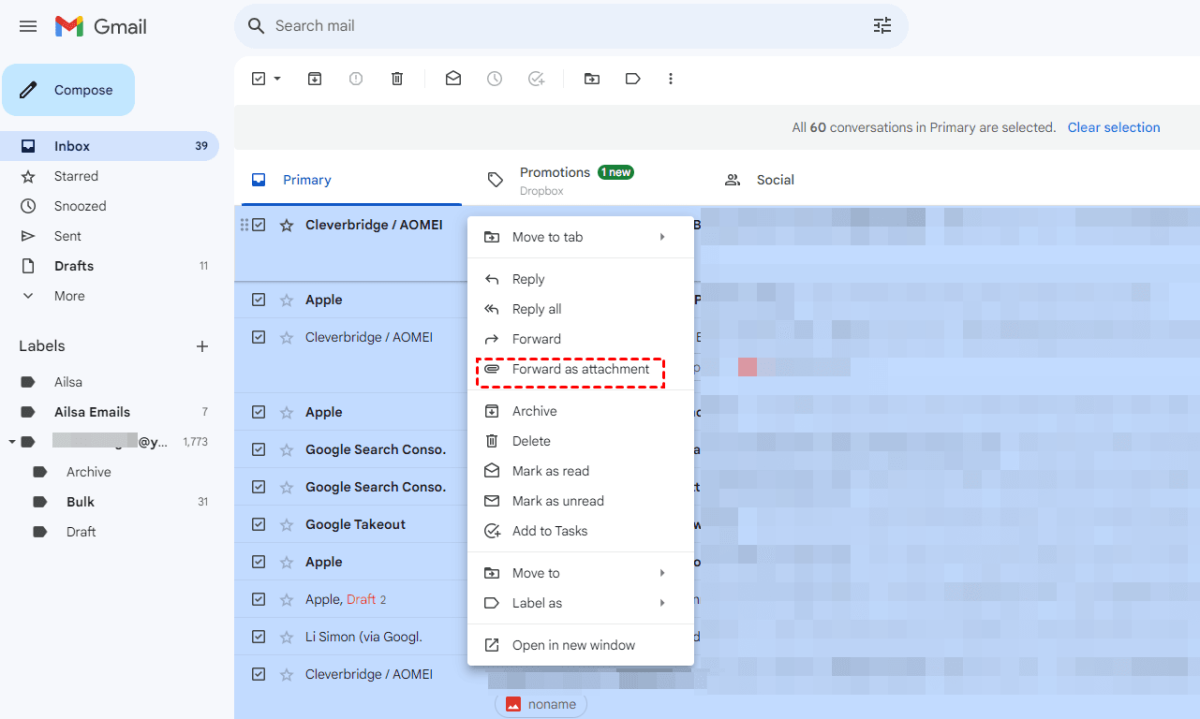Uncheck the Google Takeout email checkbox

(259, 524)
